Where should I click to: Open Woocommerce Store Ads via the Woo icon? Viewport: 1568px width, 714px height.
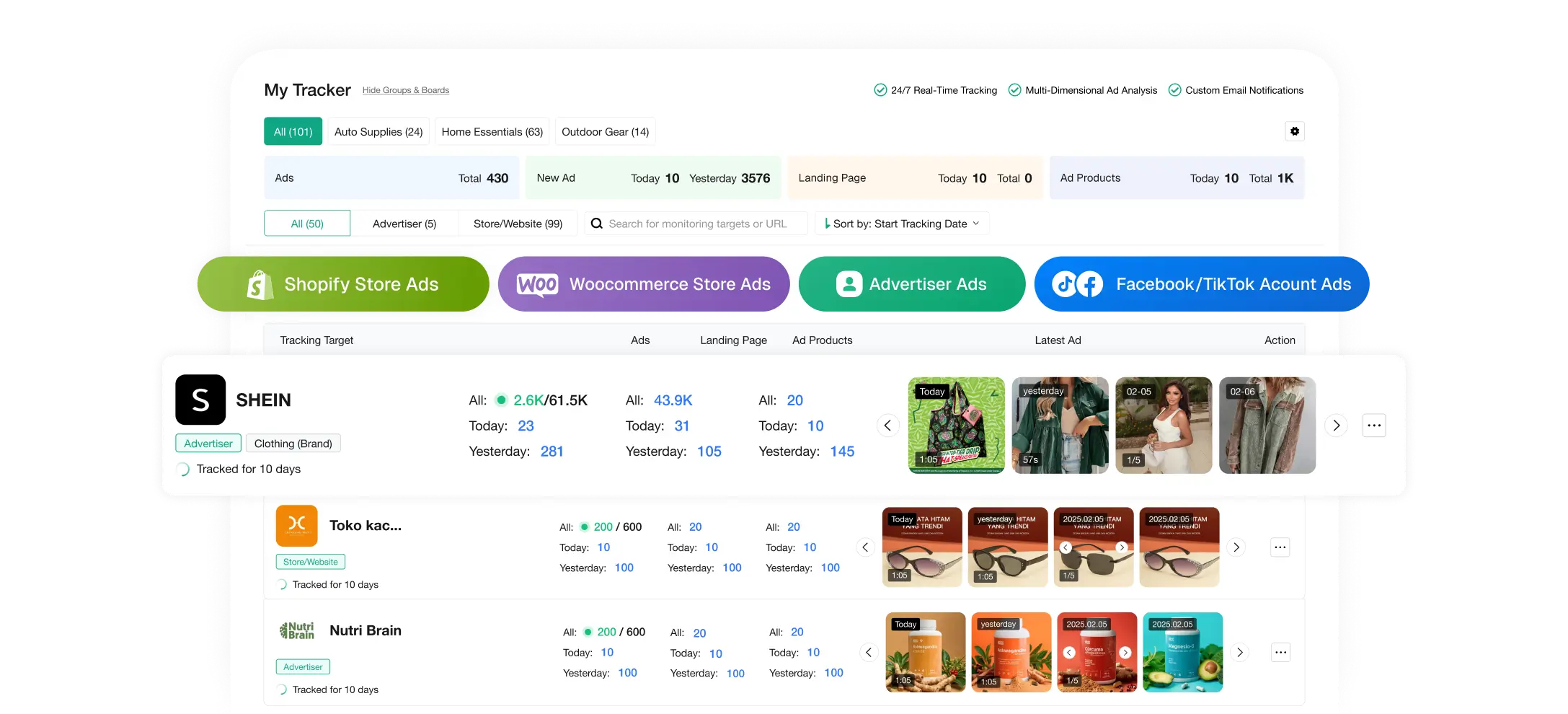(537, 283)
